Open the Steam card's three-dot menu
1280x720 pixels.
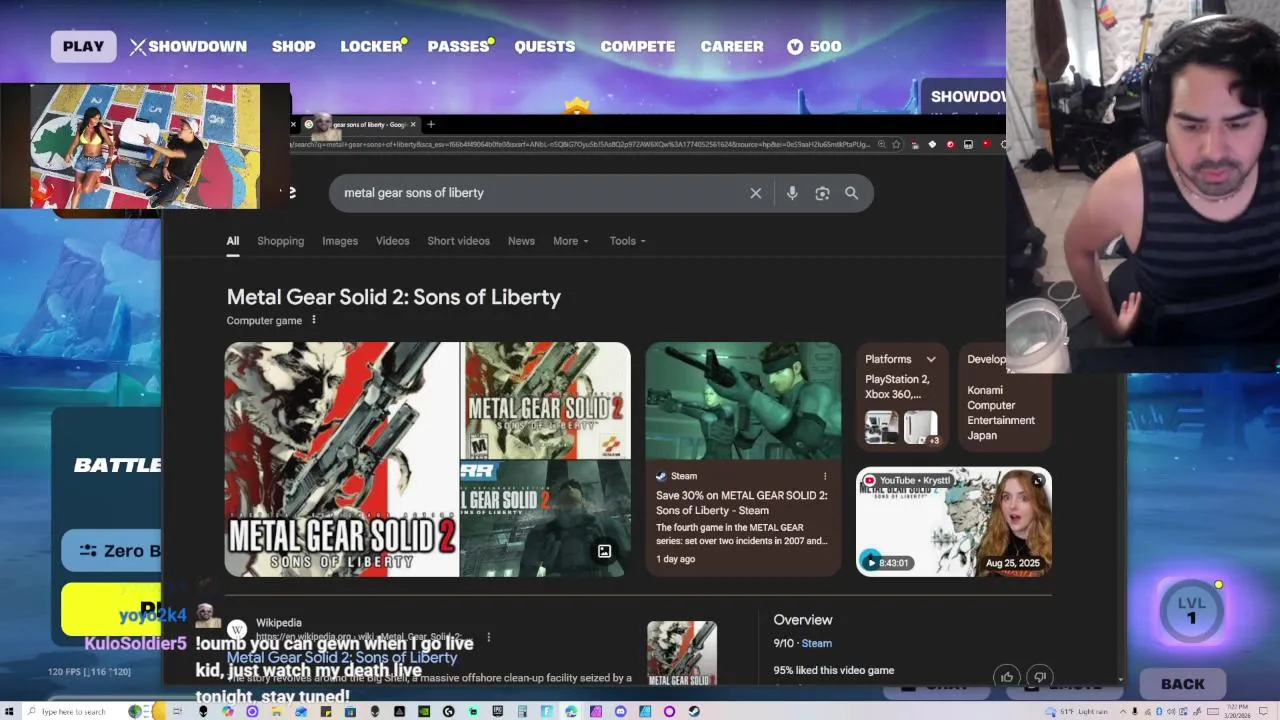[x=825, y=476]
